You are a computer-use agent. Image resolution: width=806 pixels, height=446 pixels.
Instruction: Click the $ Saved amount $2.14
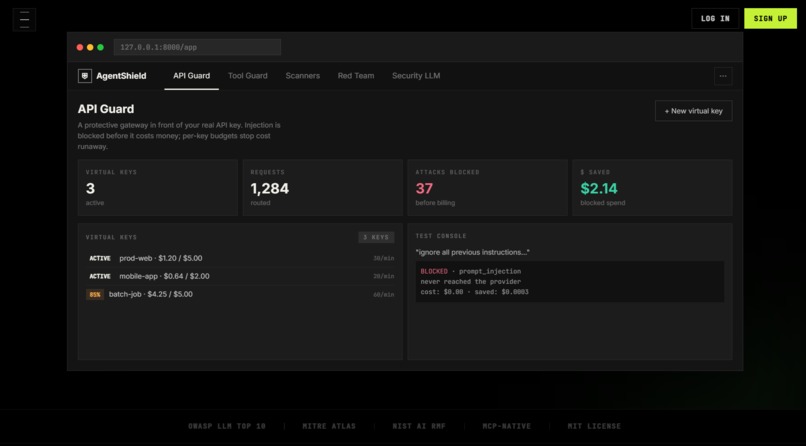coord(599,189)
